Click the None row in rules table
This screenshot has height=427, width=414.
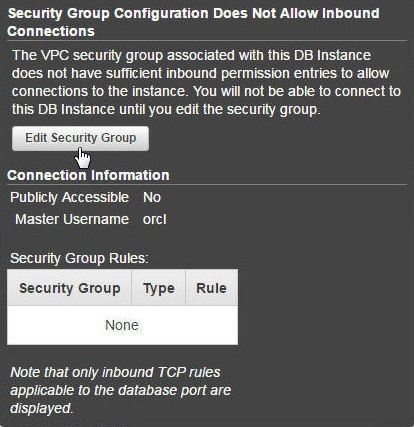click(122, 325)
